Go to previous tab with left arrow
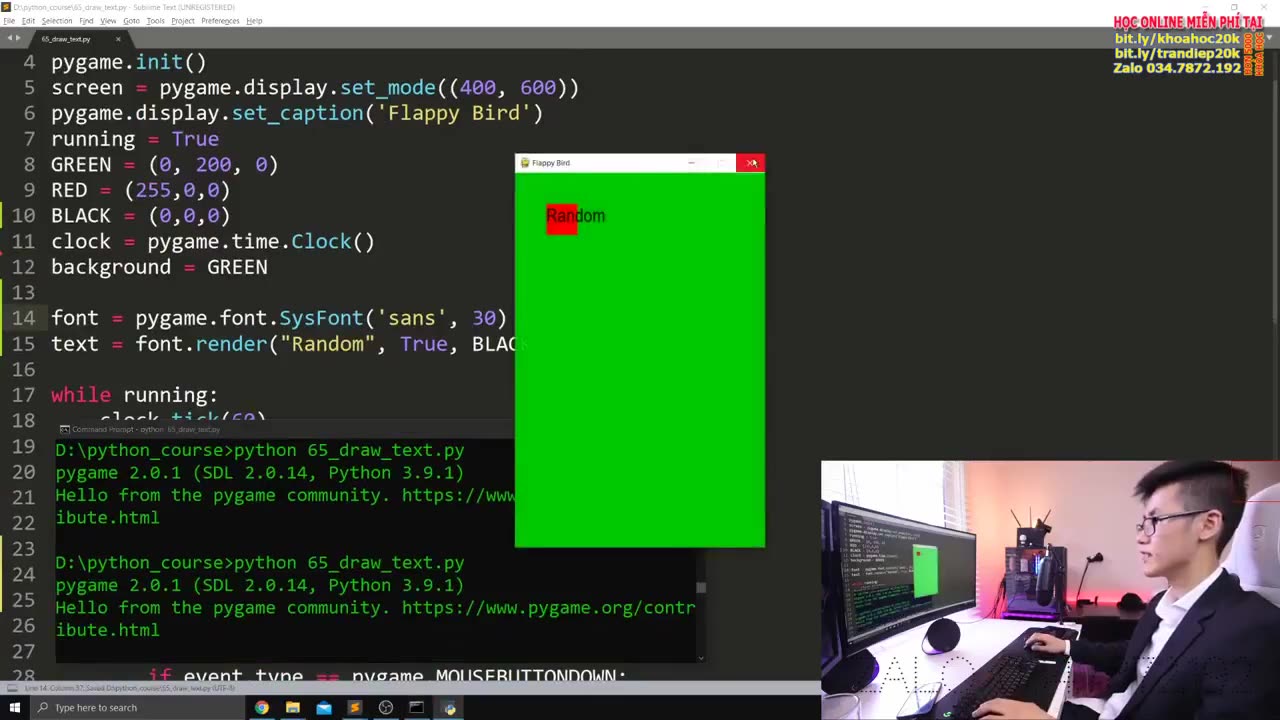 (x=8, y=38)
